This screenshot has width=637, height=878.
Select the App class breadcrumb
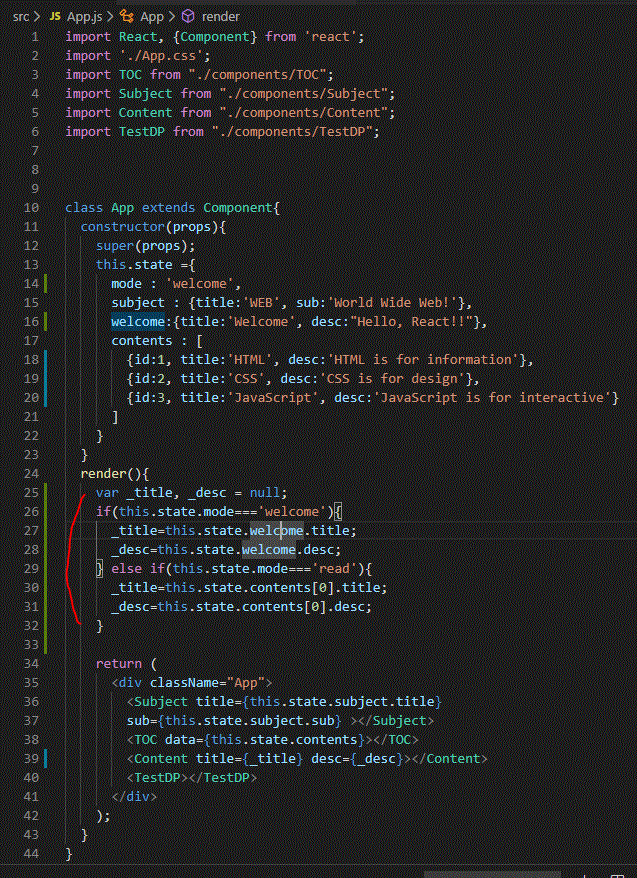(x=152, y=17)
